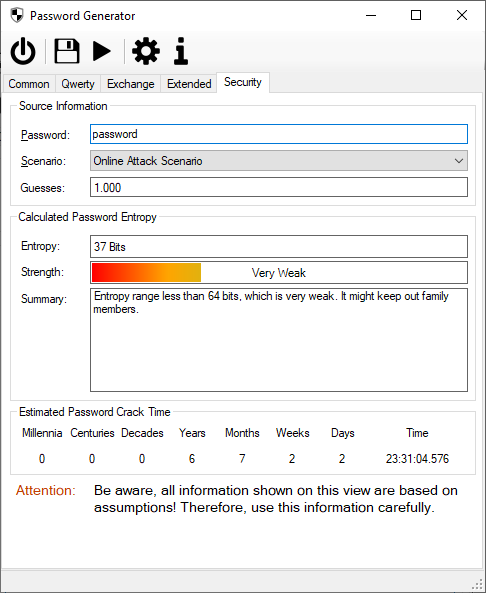
Task: Click the Guesses field showing 1.000
Action: (x=279, y=188)
